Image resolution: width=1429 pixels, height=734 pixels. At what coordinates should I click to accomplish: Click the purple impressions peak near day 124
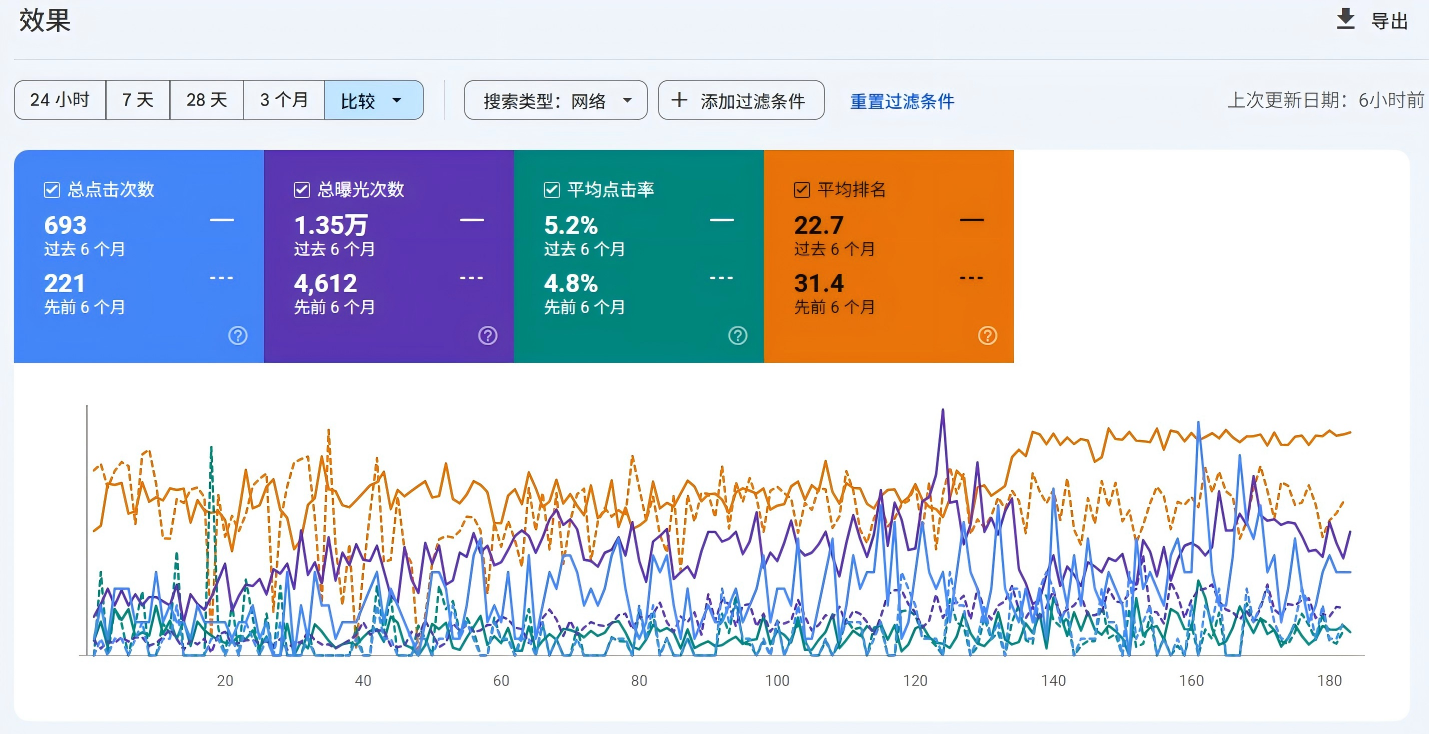(942, 410)
